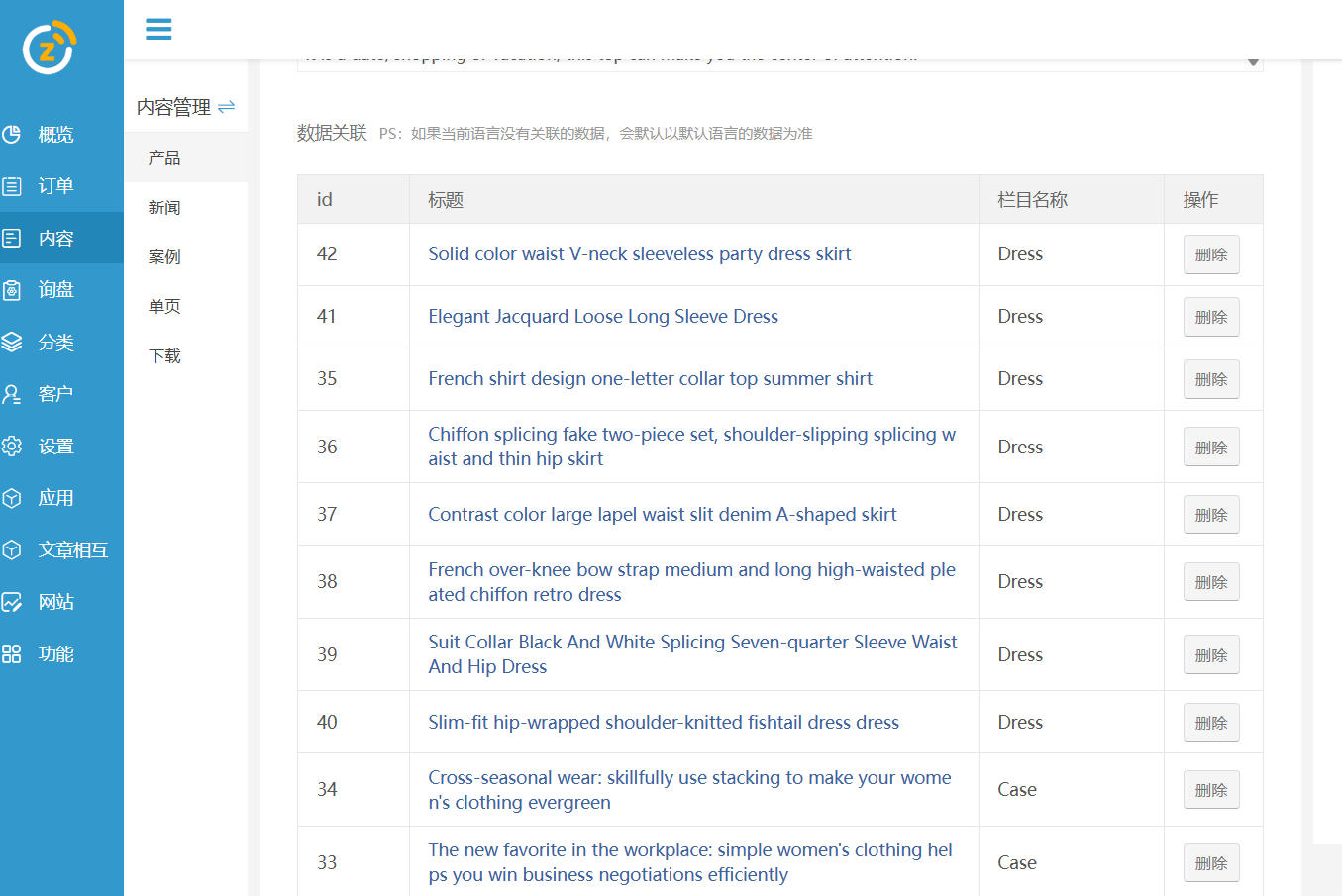This screenshot has height=896, width=1342.
Task: Open French over-knee bow strap dress link
Action: point(692,581)
